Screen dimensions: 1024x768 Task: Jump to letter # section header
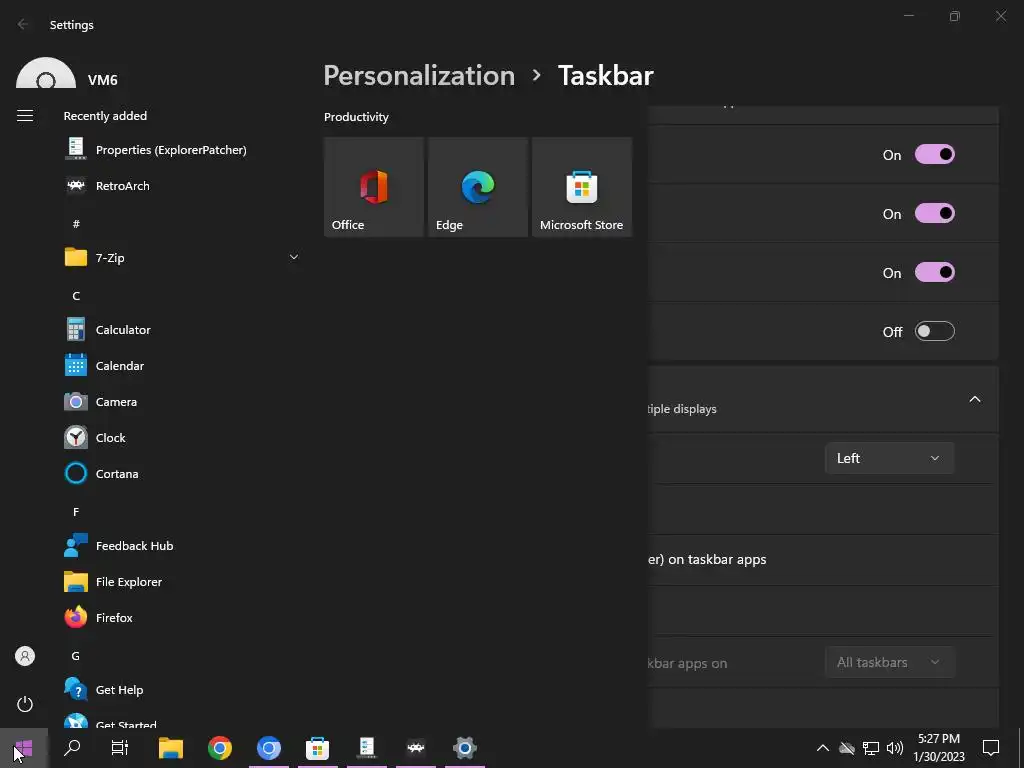76,224
